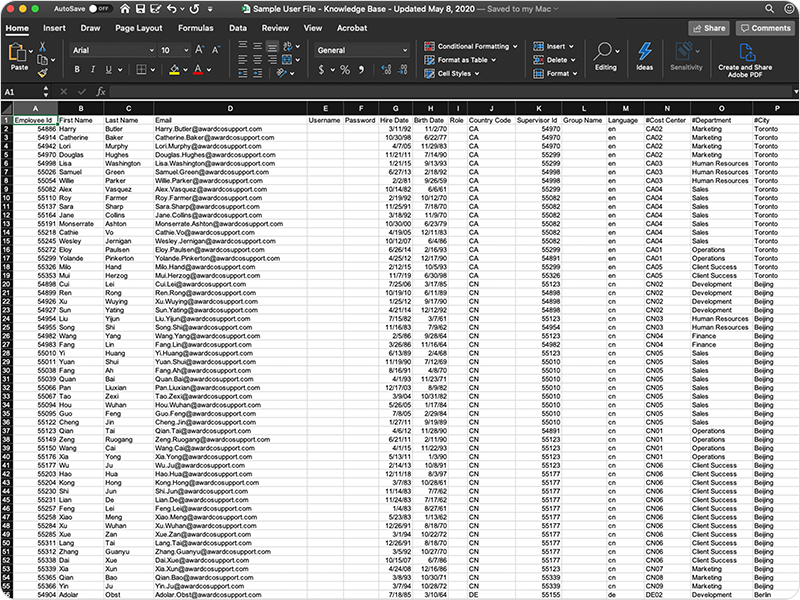
Task: Click the Ideas lightning bolt icon
Action: pyautogui.click(x=645, y=56)
